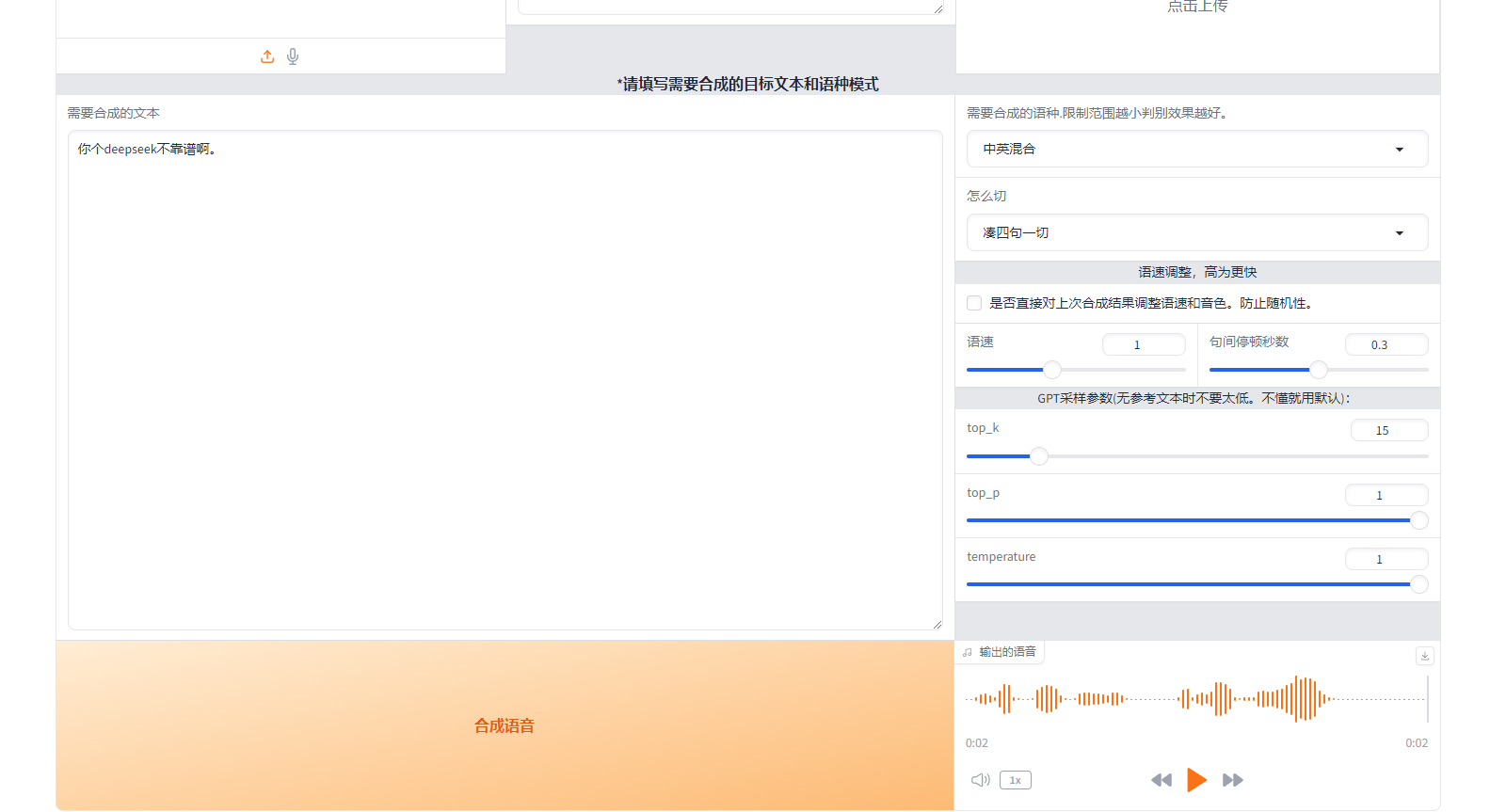Viewport: 1506px width, 812px height.
Task: Click the temperature slider handle
Action: [x=1418, y=584]
